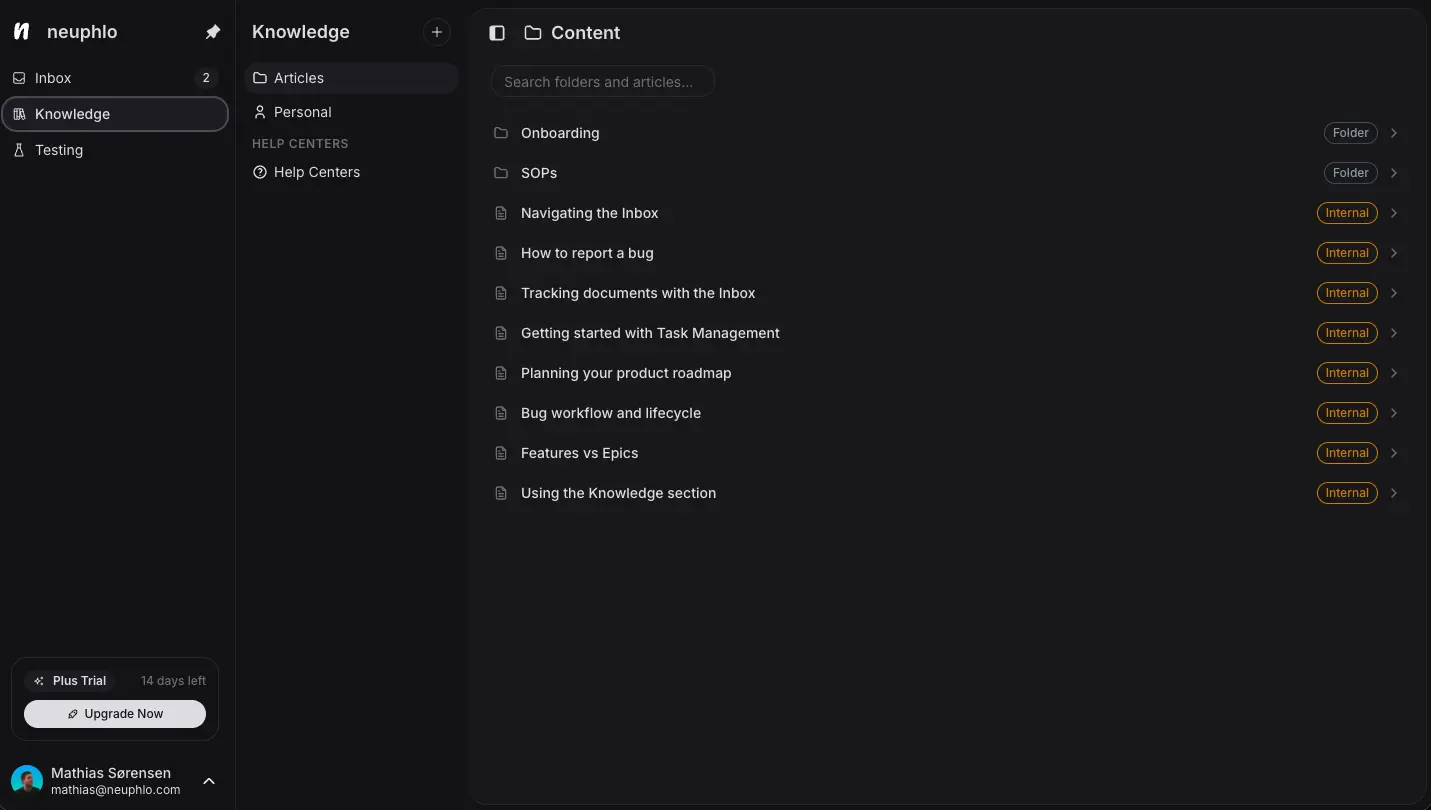Click the Upgrade Now button
The width and height of the screenshot is (1431, 810).
coord(115,714)
